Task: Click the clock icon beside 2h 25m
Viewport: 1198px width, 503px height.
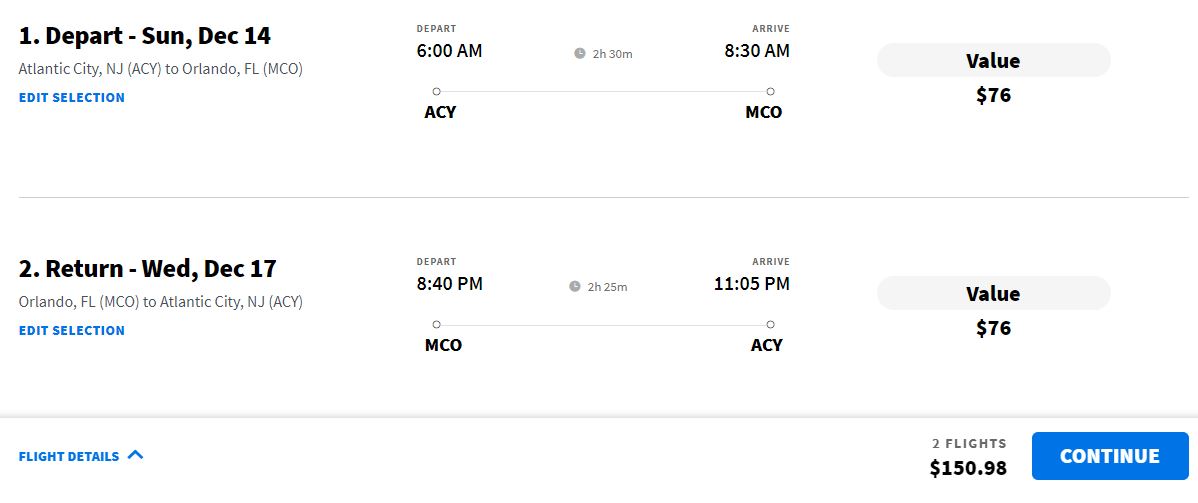Action: (x=575, y=287)
